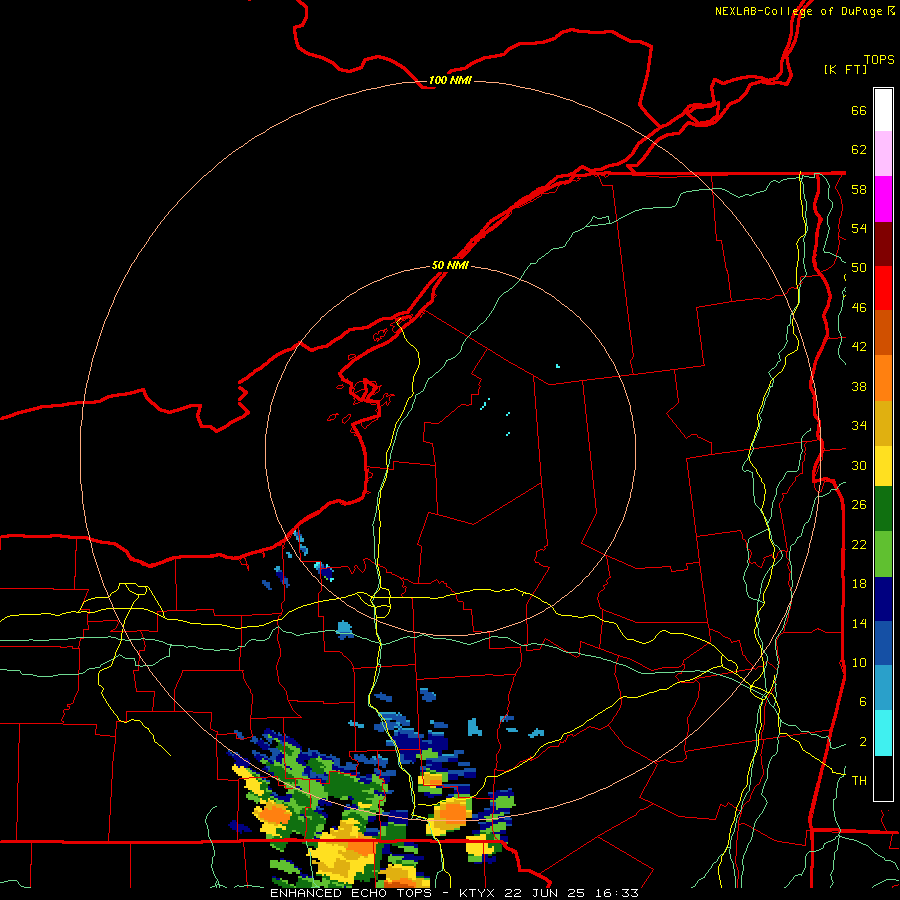Click the light pink legend swatch
This screenshot has width=900, height=900.
point(883,154)
